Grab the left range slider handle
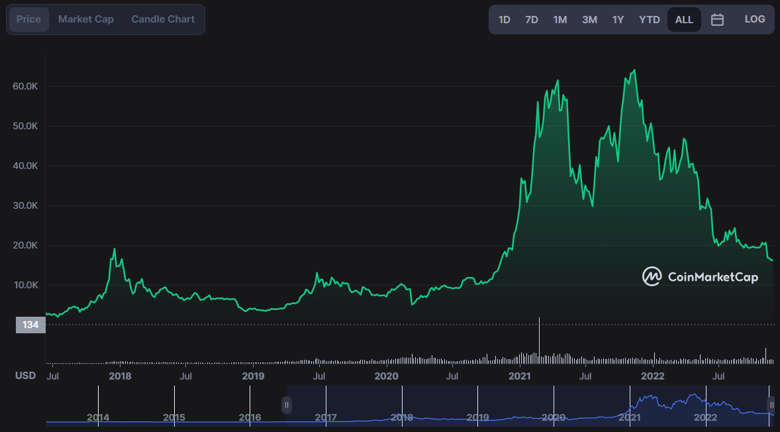 [286, 405]
